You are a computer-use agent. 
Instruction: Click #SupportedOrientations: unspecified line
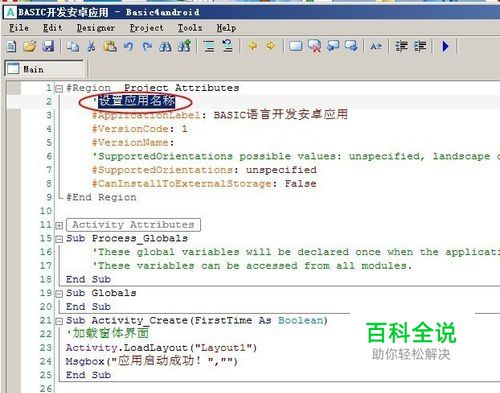coord(204,170)
